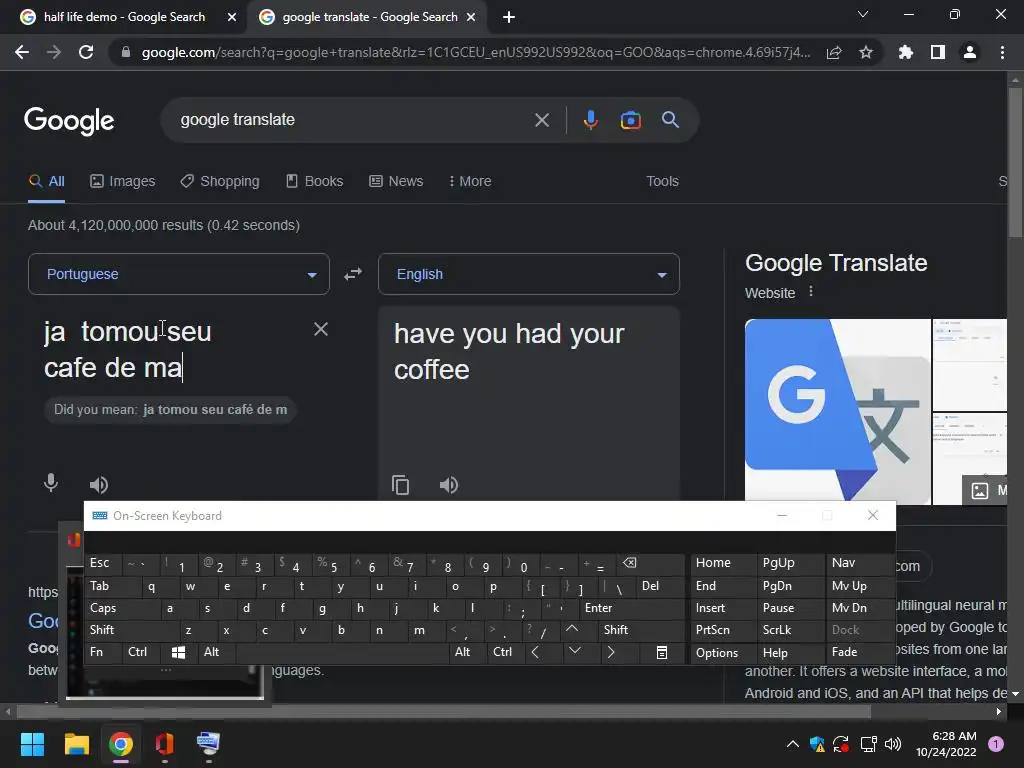Bookmark this page with the star icon
This screenshot has height=768, width=1024.
click(866, 52)
